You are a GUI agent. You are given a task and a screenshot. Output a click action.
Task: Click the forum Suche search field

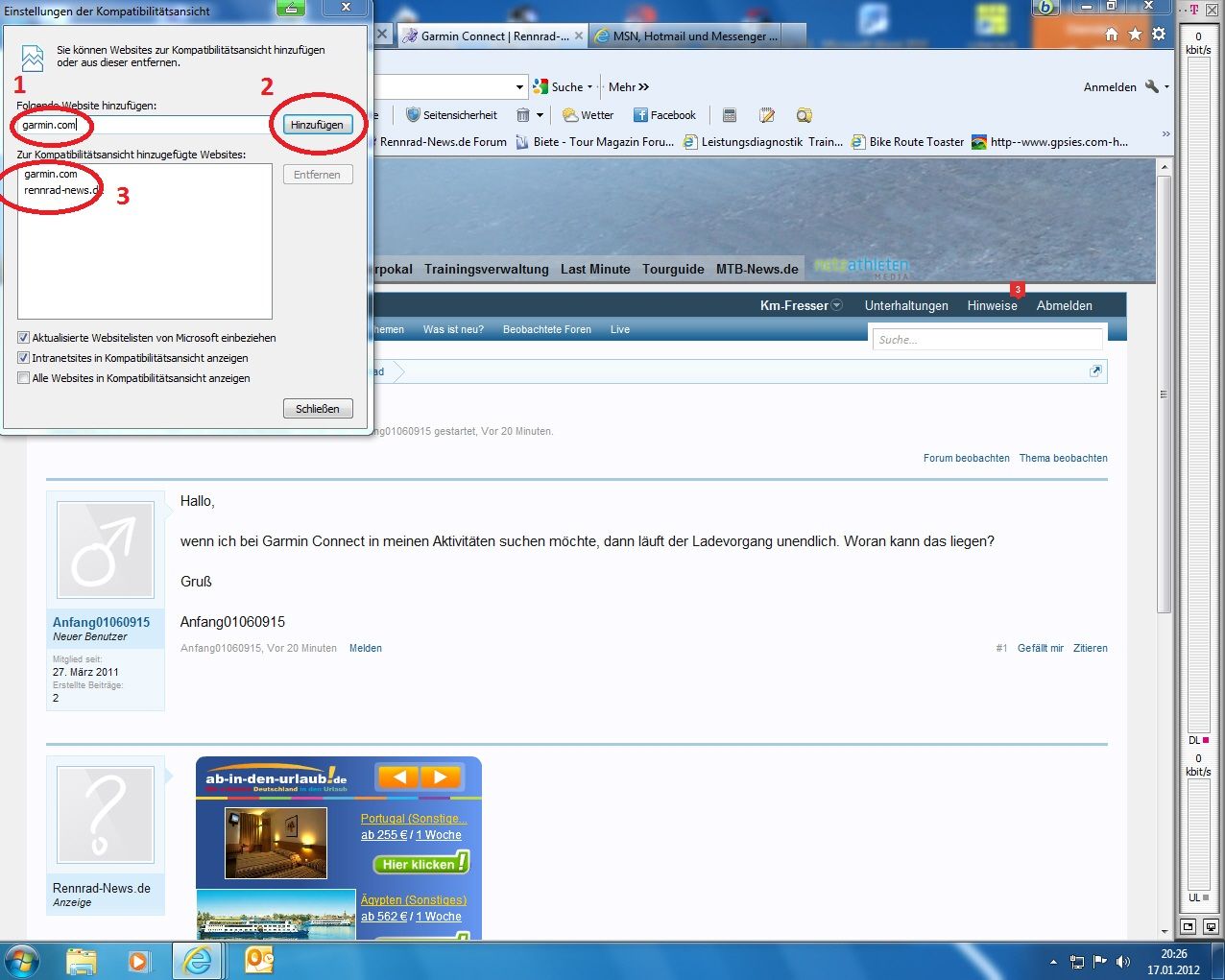click(x=987, y=340)
